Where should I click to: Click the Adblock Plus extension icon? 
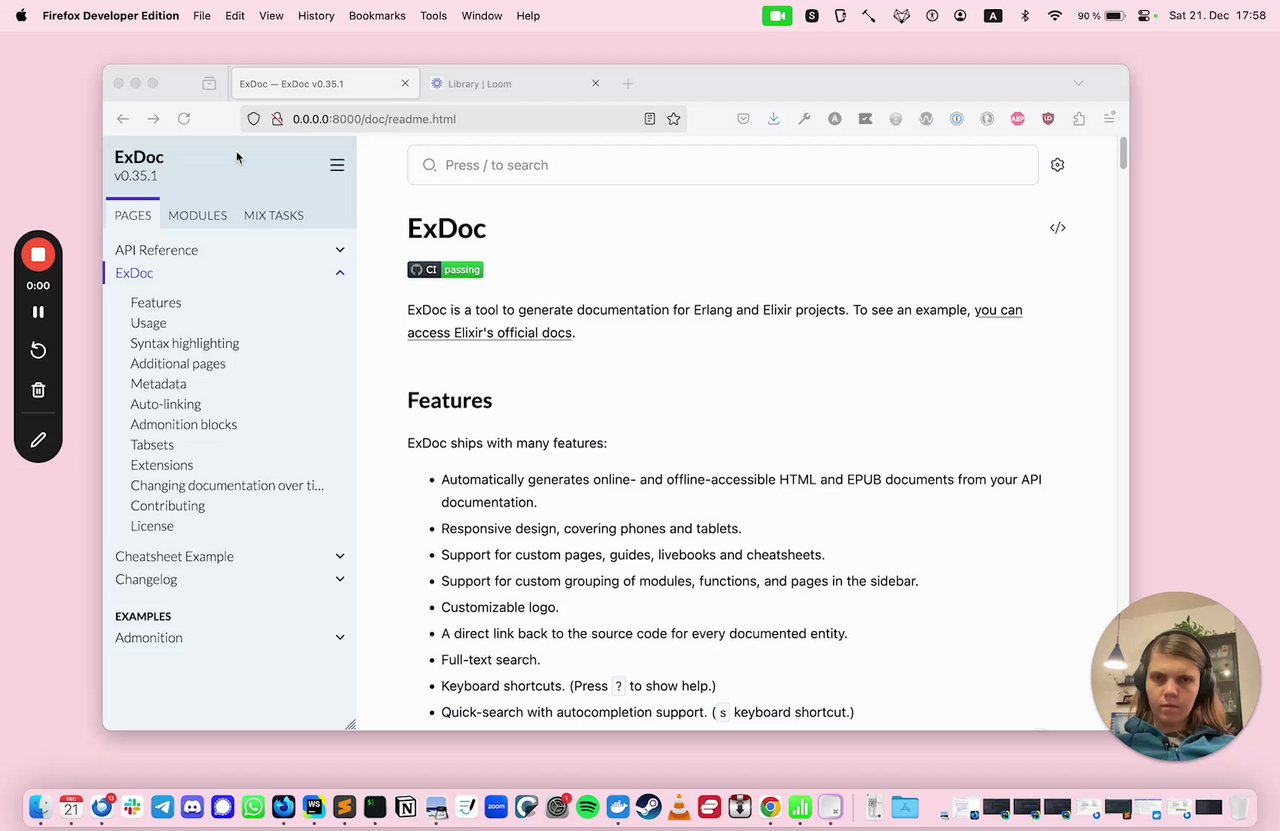pyautogui.click(x=1017, y=119)
